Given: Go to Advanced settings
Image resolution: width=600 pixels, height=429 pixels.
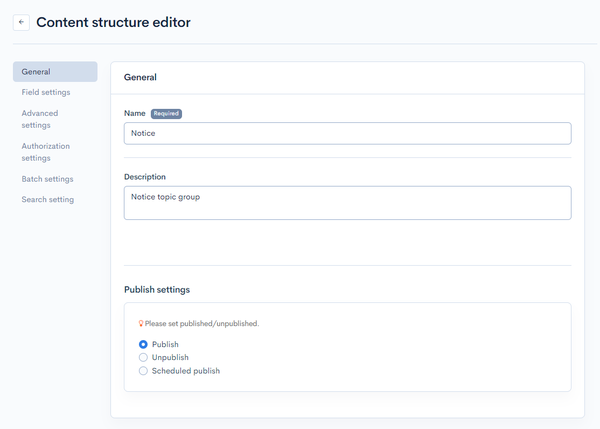Looking at the screenshot, I should point(40,119).
